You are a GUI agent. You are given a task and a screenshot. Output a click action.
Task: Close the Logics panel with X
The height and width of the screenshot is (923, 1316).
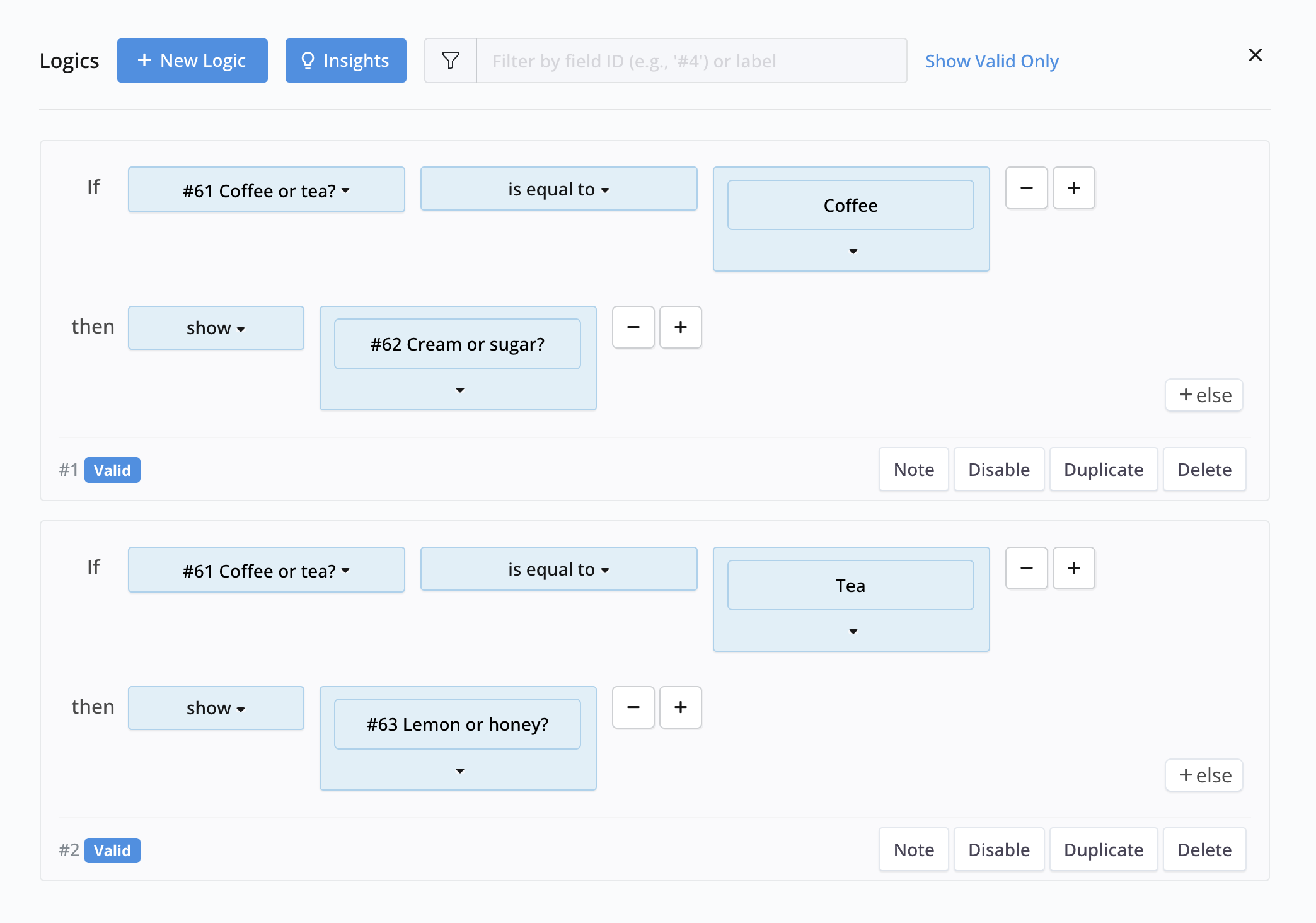[x=1255, y=55]
